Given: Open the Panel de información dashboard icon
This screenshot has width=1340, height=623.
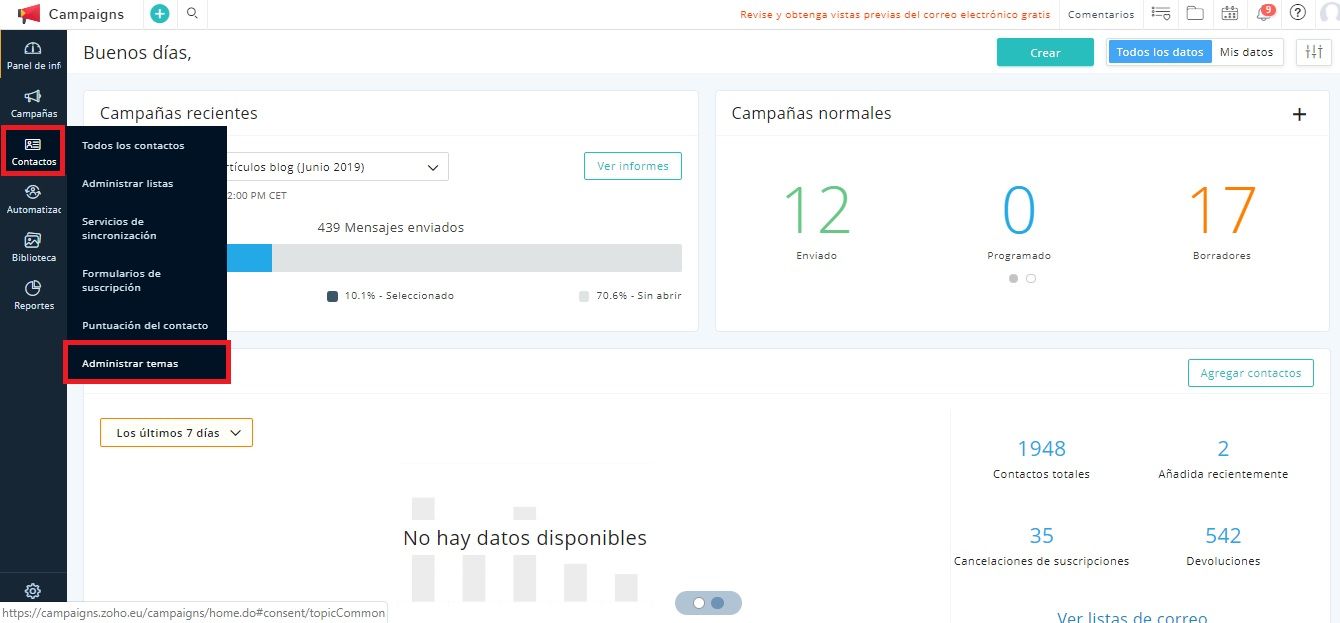Looking at the screenshot, I should point(33,55).
